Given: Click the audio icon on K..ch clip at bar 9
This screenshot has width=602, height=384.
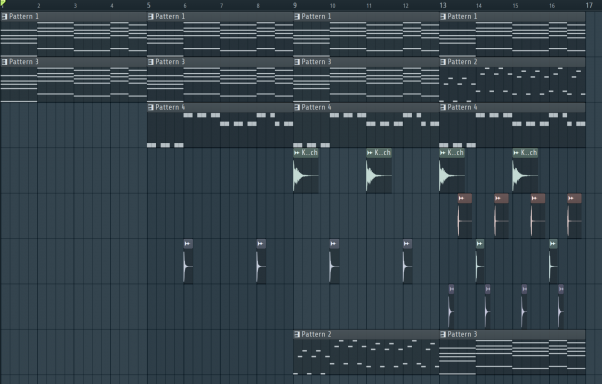Looking at the screenshot, I should click(x=297, y=153).
